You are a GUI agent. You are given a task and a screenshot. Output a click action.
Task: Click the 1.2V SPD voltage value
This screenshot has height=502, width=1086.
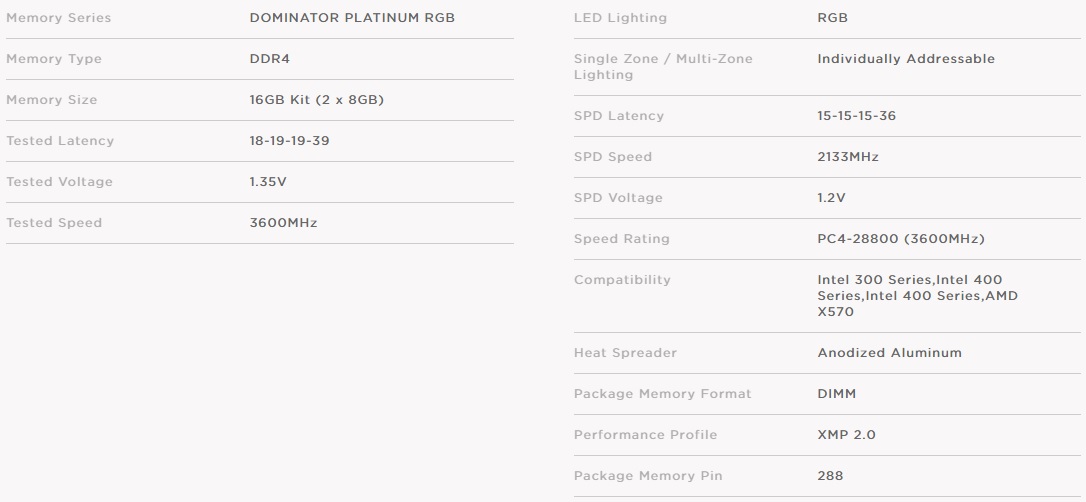click(831, 197)
